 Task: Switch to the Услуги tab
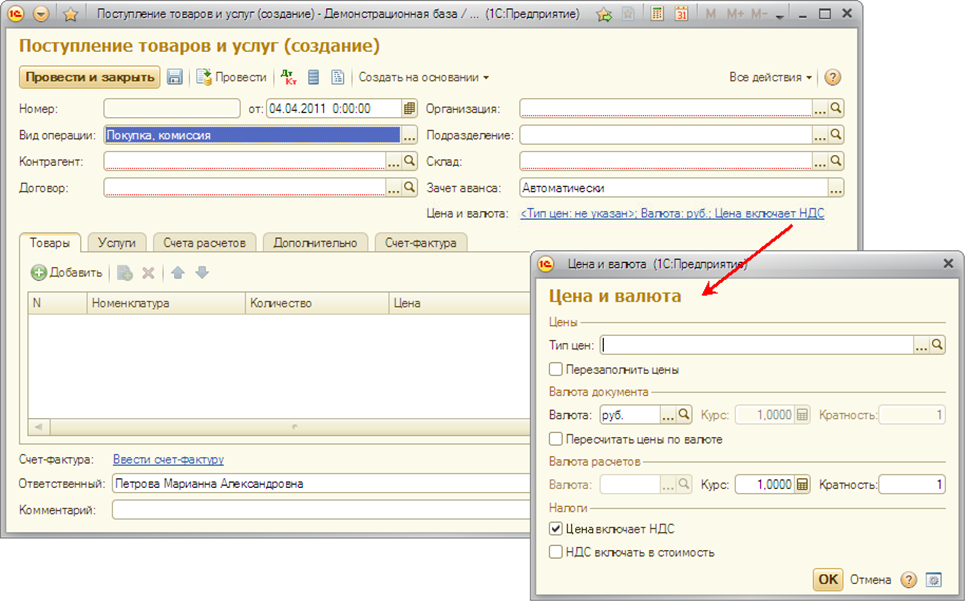tap(117, 242)
